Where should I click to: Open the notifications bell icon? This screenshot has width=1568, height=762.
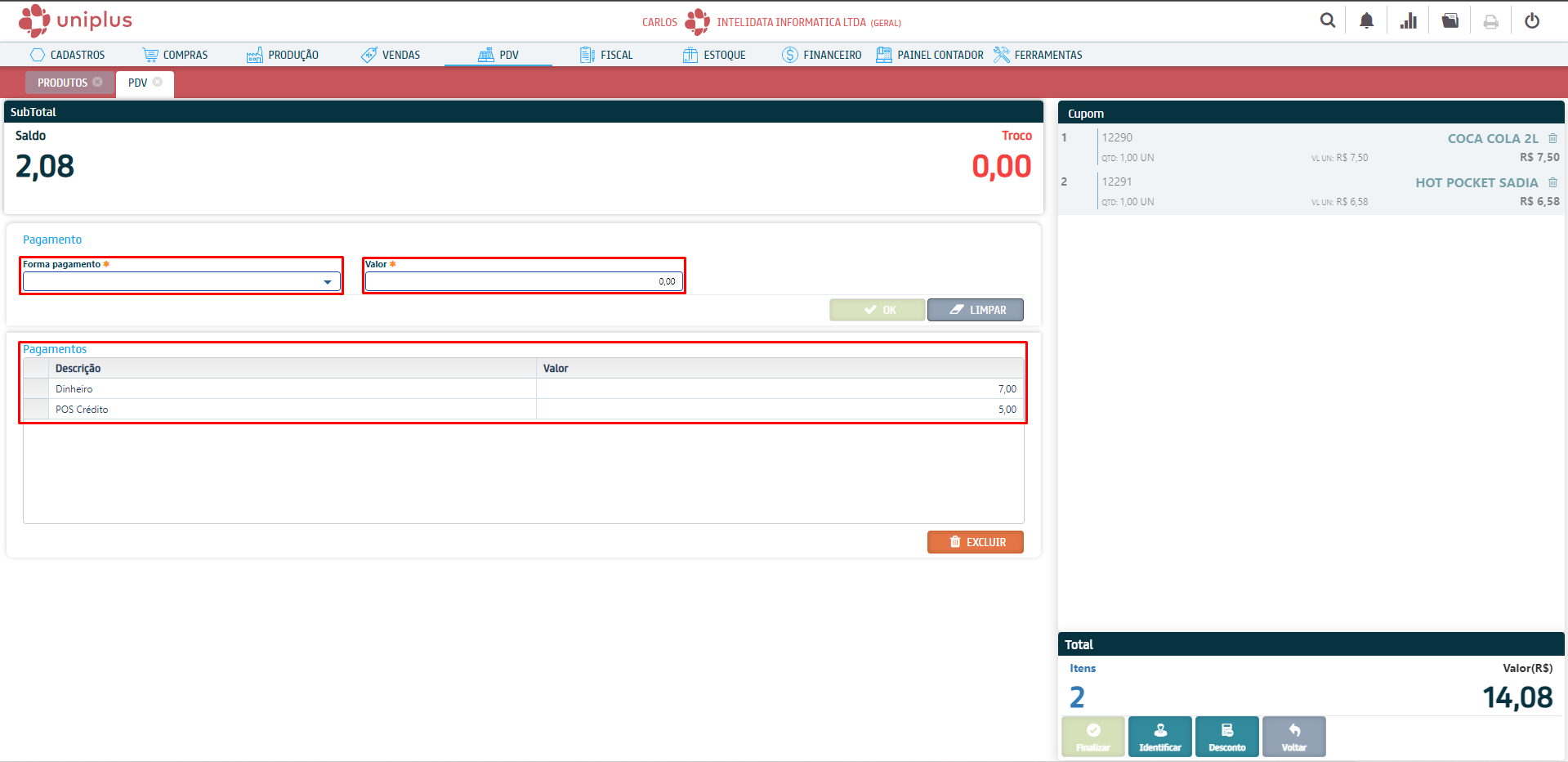1366,20
